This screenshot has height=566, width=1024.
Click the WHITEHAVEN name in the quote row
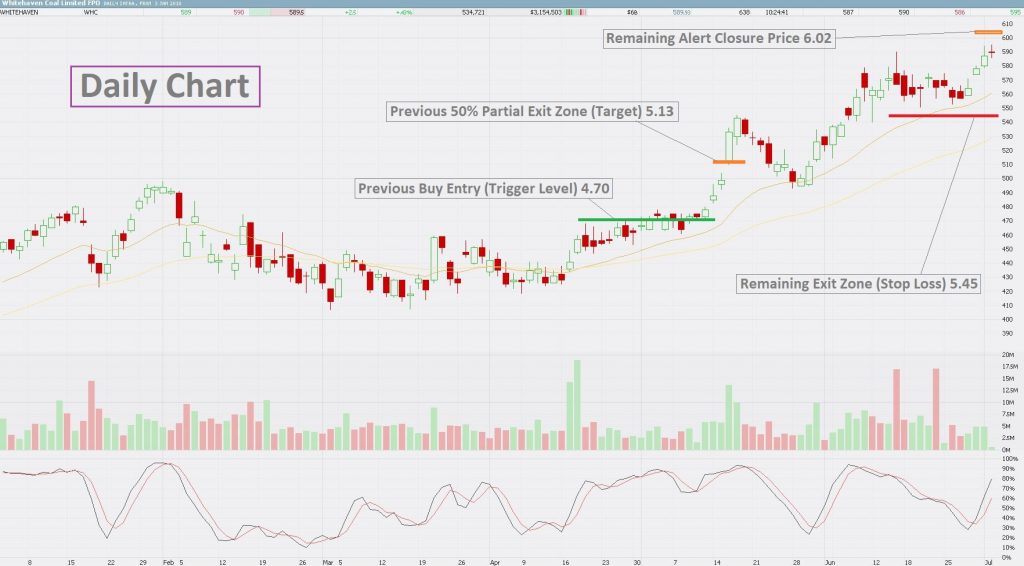(x=20, y=12)
